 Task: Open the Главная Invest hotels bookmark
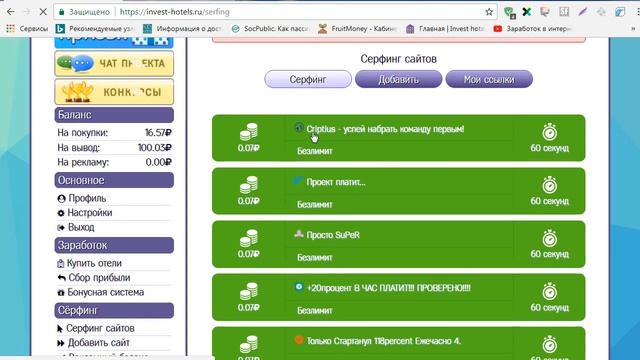click(445, 29)
